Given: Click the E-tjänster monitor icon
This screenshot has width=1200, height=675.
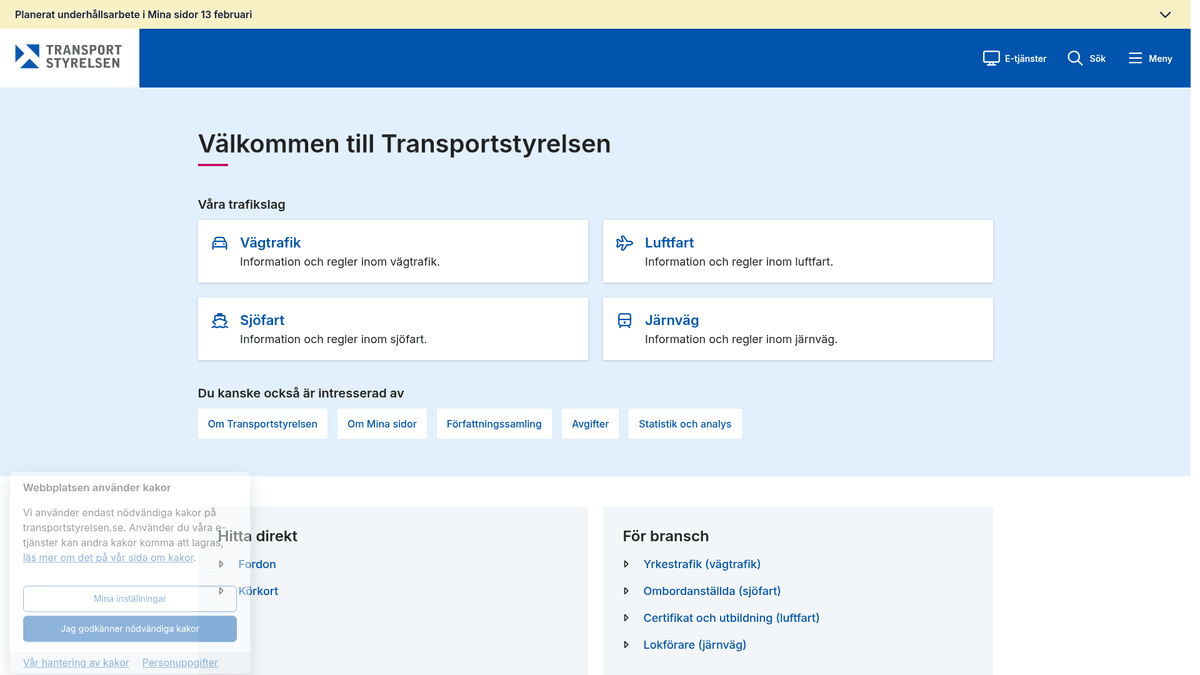Looking at the screenshot, I should 993,57.
